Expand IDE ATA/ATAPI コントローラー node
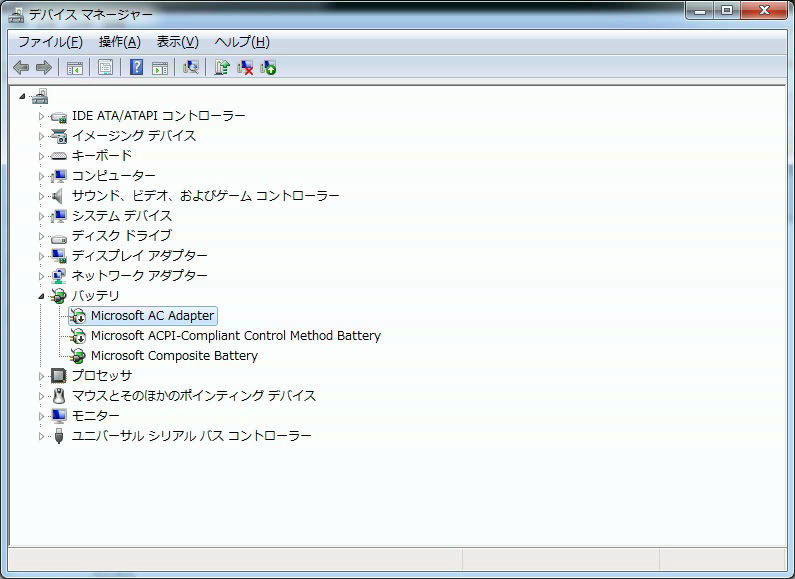The image size is (795, 579). click(41, 116)
